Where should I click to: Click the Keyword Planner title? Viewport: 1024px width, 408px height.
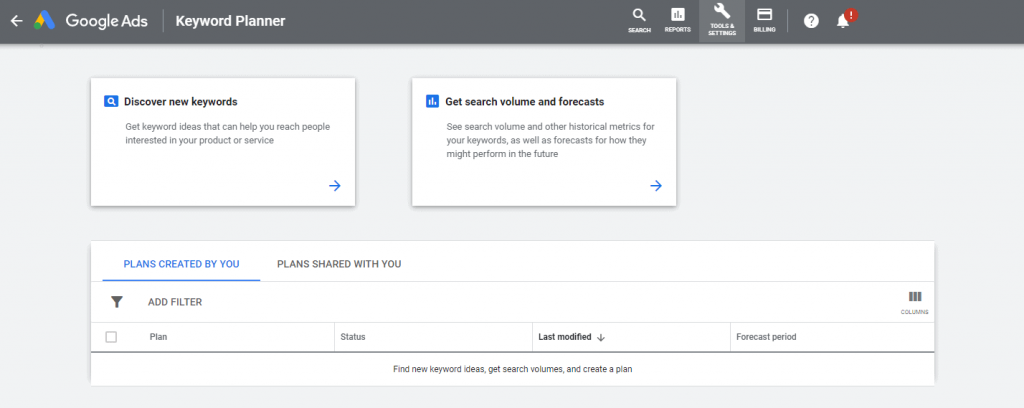click(x=231, y=21)
